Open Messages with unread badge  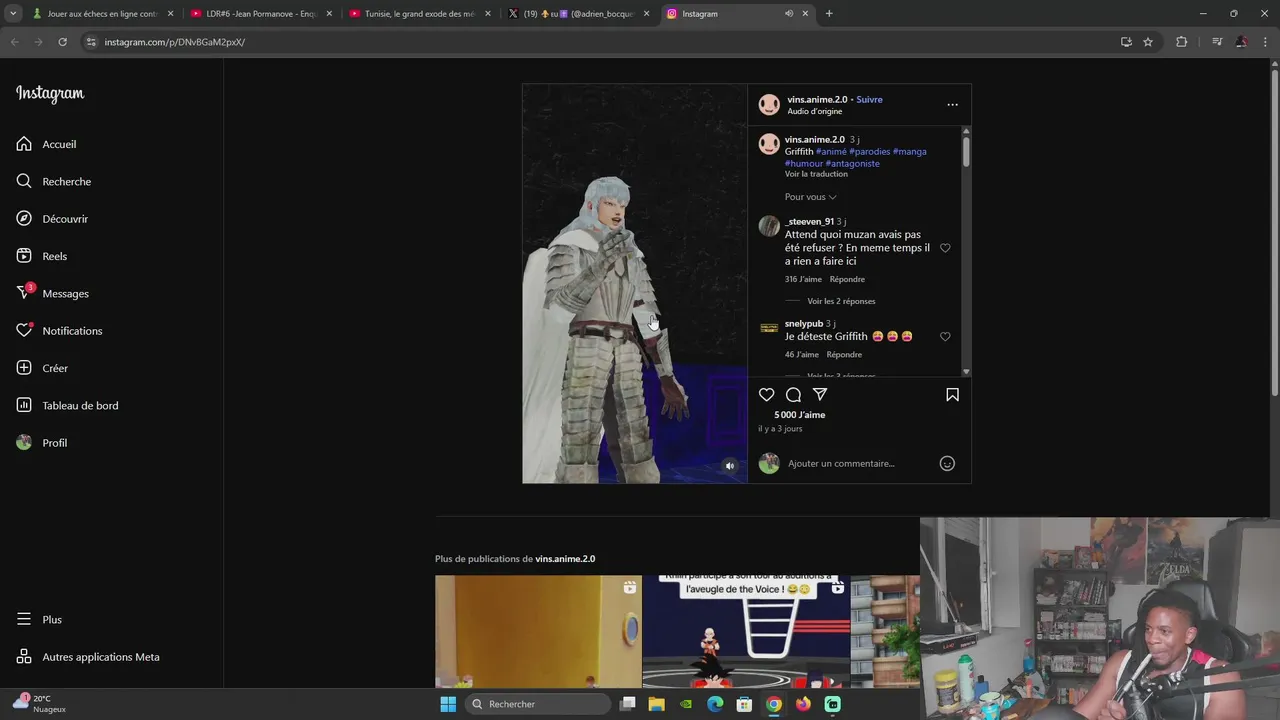52,293
